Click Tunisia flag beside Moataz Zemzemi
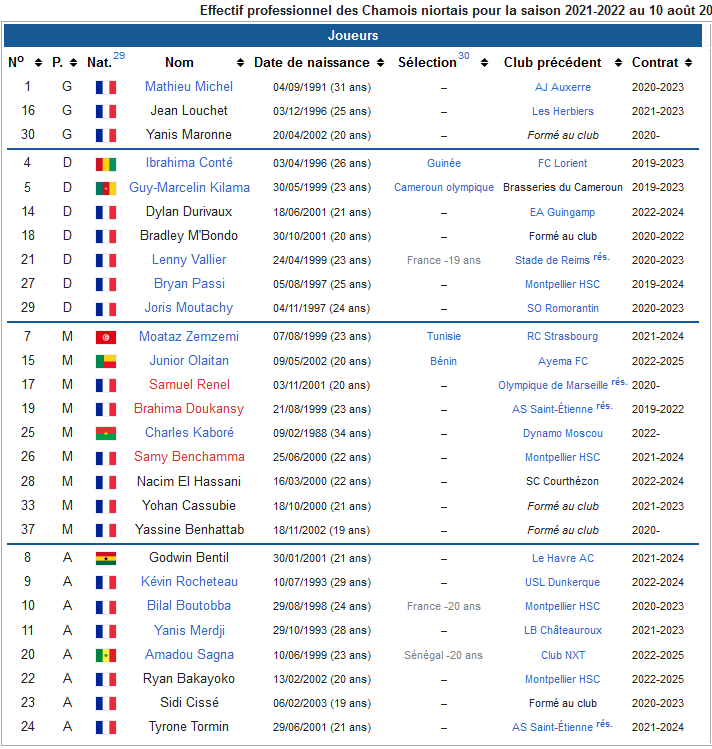712x749 pixels. (106, 337)
